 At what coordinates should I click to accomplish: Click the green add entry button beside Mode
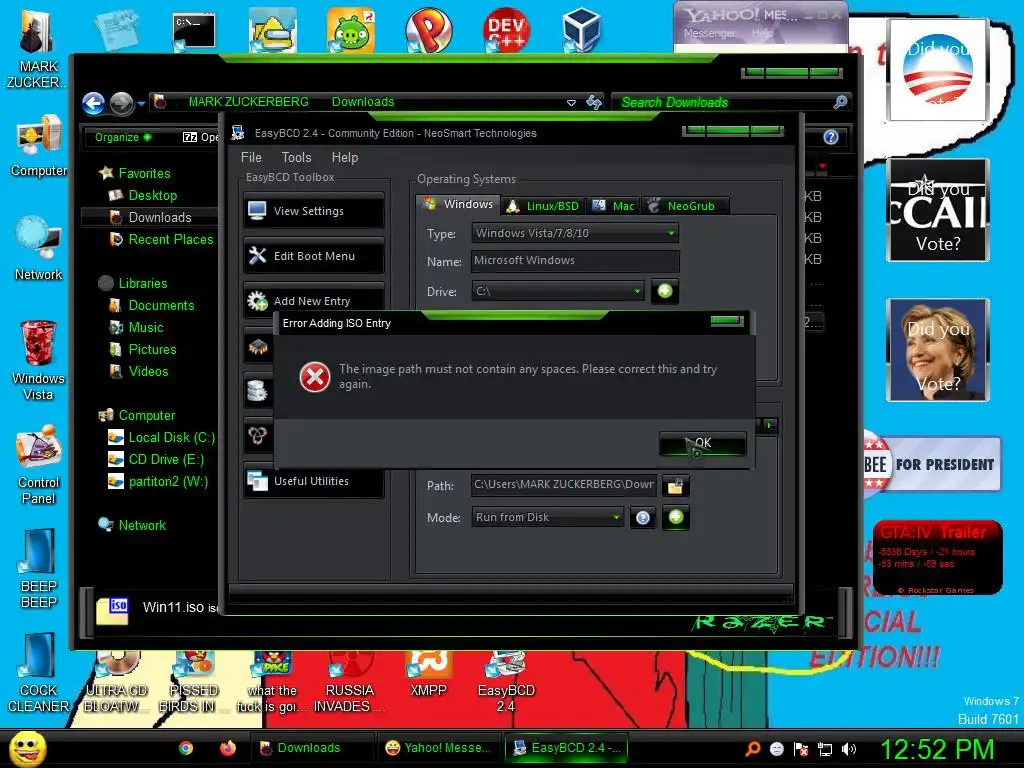point(676,517)
